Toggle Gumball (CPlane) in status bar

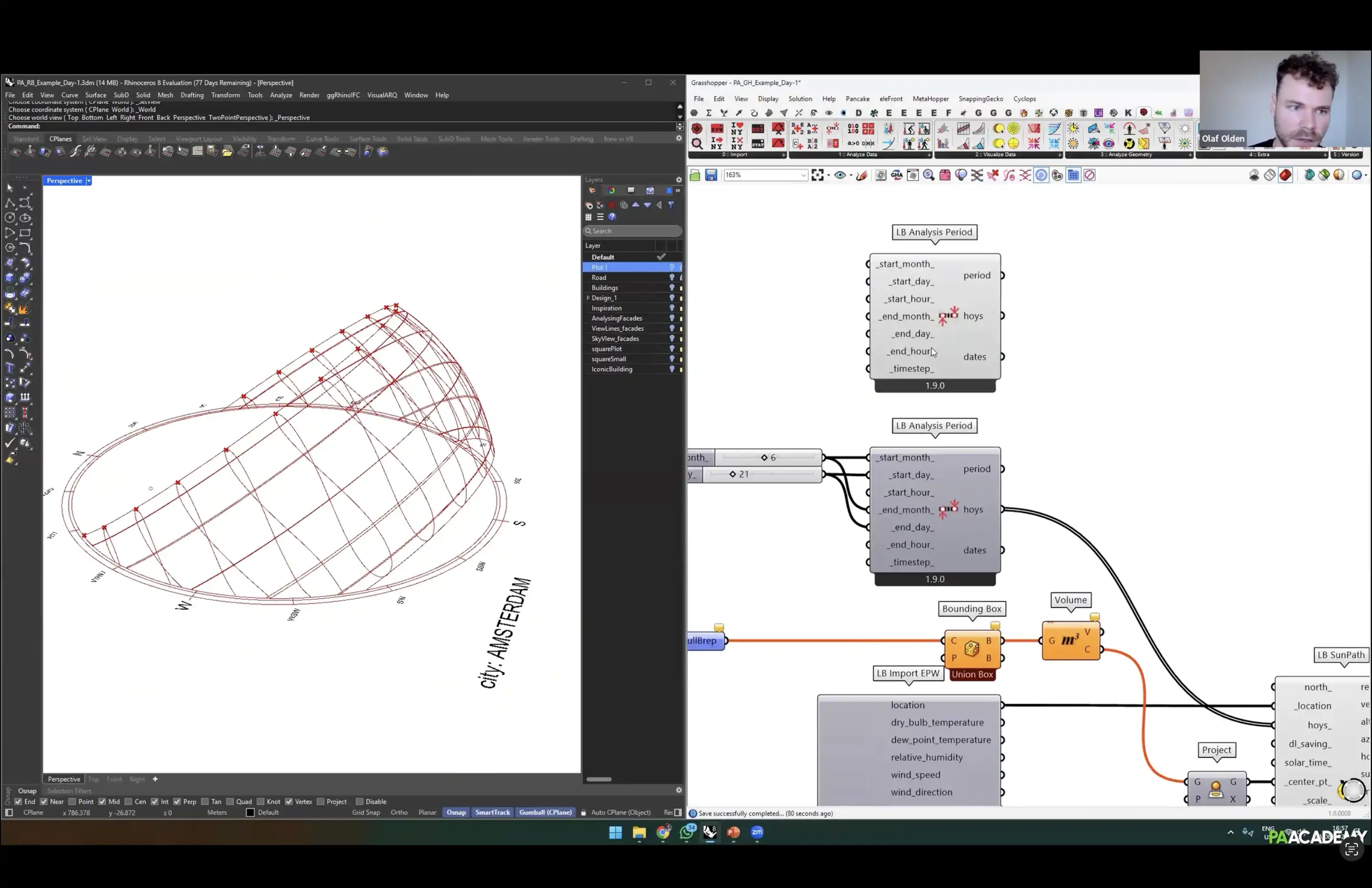(x=545, y=813)
